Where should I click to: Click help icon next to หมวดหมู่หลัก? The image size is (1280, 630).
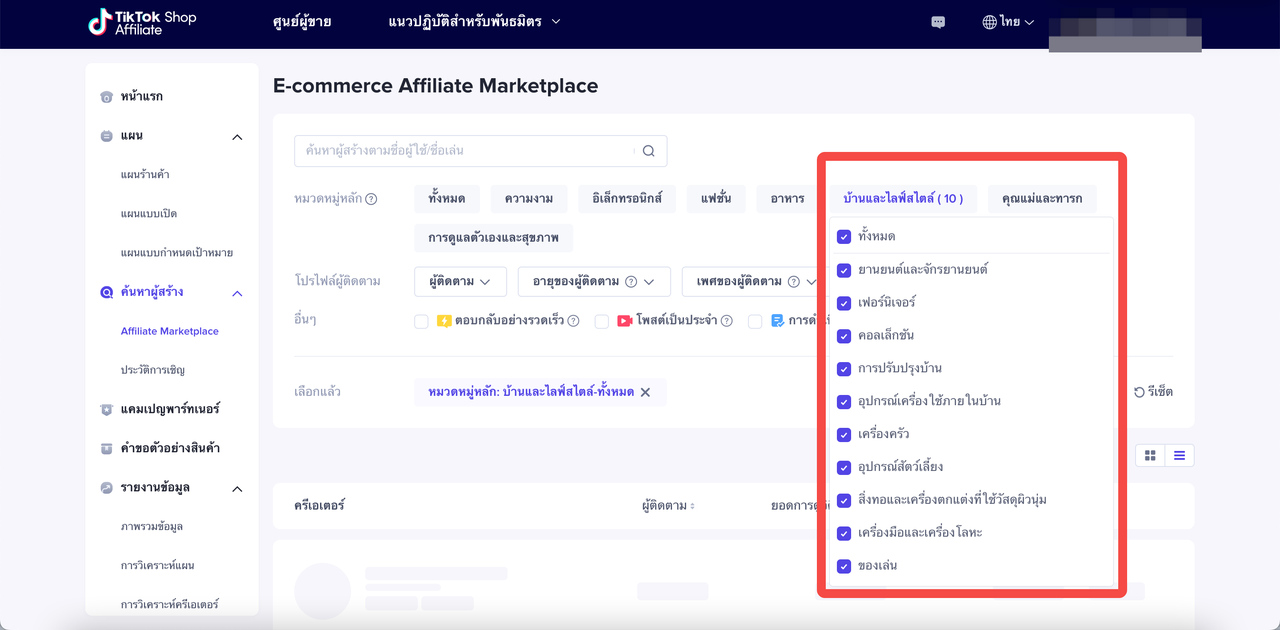(371, 199)
